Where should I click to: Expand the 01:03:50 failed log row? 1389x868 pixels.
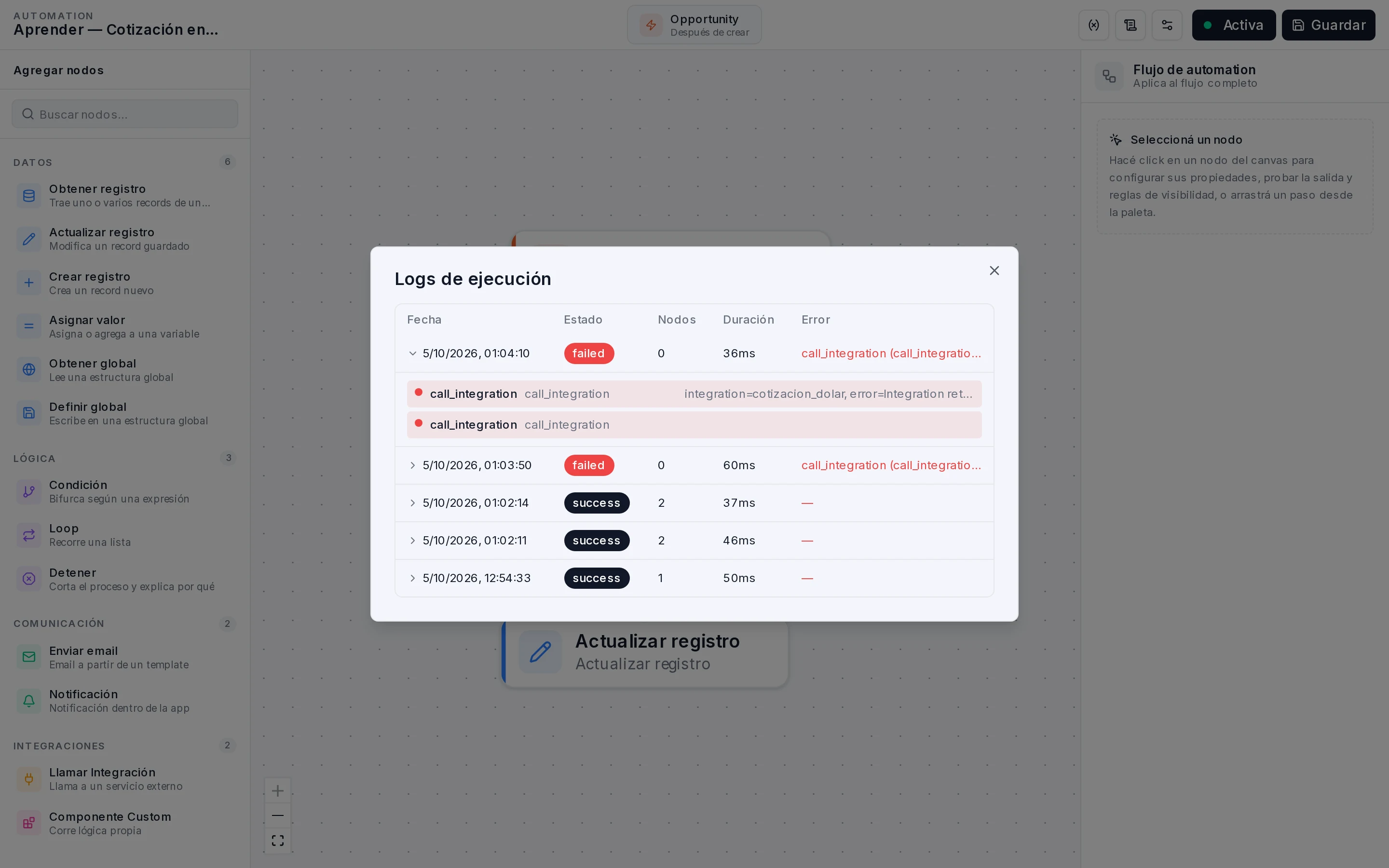point(412,465)
